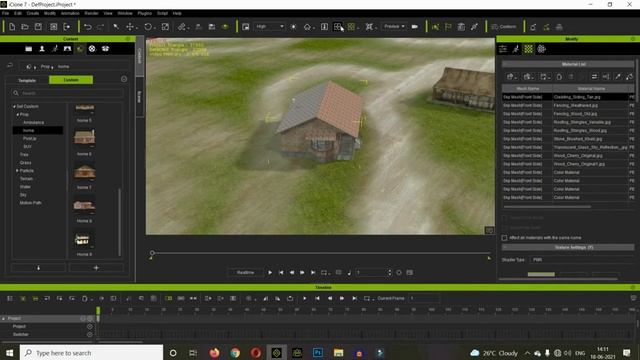640x360 pixels.
Task: Open the Modify attribute sliders tab
Action: coord(503,49)
